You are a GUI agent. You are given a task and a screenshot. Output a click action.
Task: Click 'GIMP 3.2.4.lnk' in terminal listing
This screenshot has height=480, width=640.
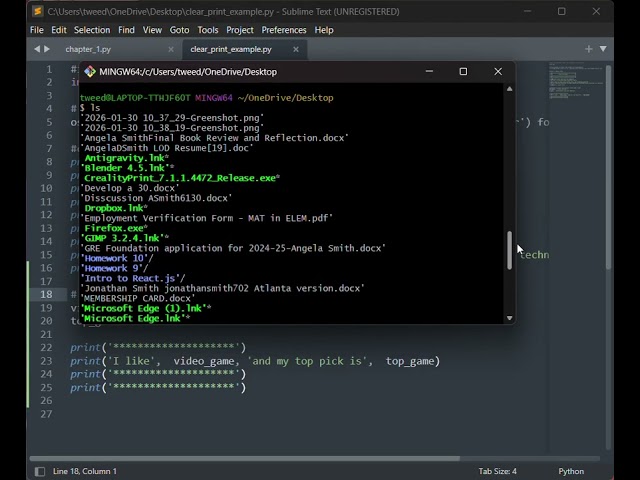pos(122,238)
